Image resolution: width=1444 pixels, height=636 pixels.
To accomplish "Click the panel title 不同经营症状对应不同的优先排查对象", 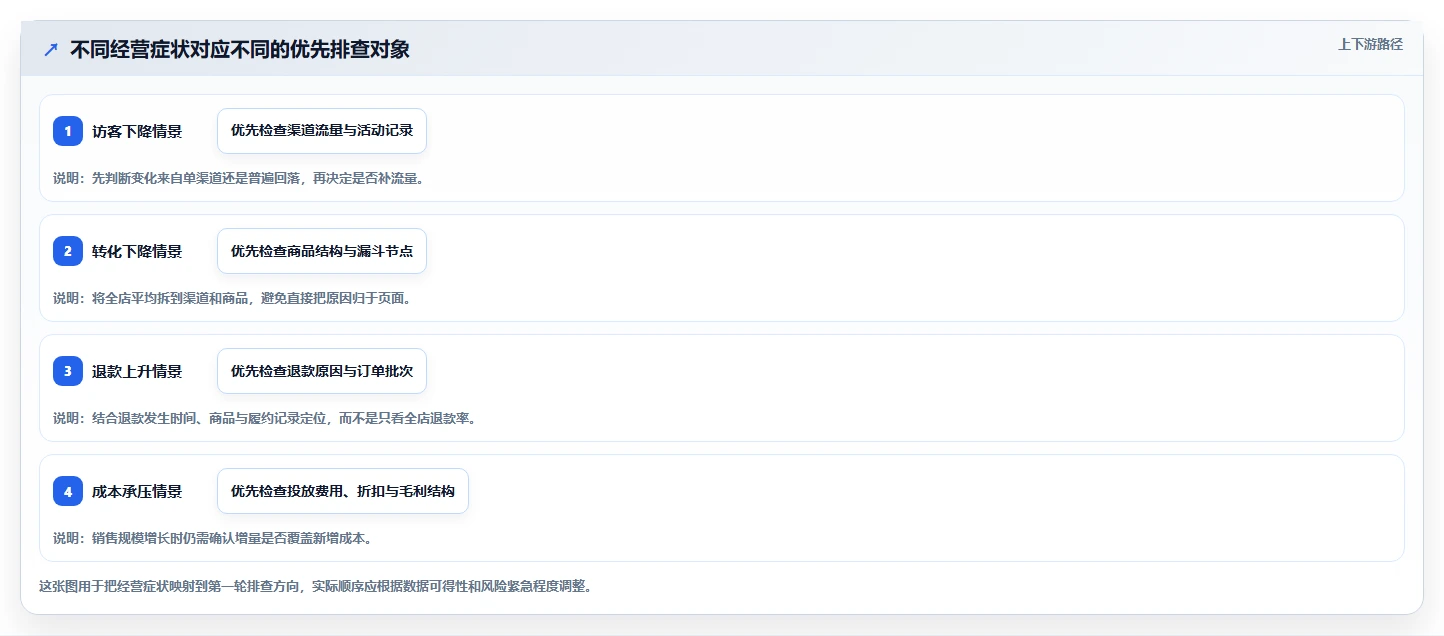I will pos(240,49).
